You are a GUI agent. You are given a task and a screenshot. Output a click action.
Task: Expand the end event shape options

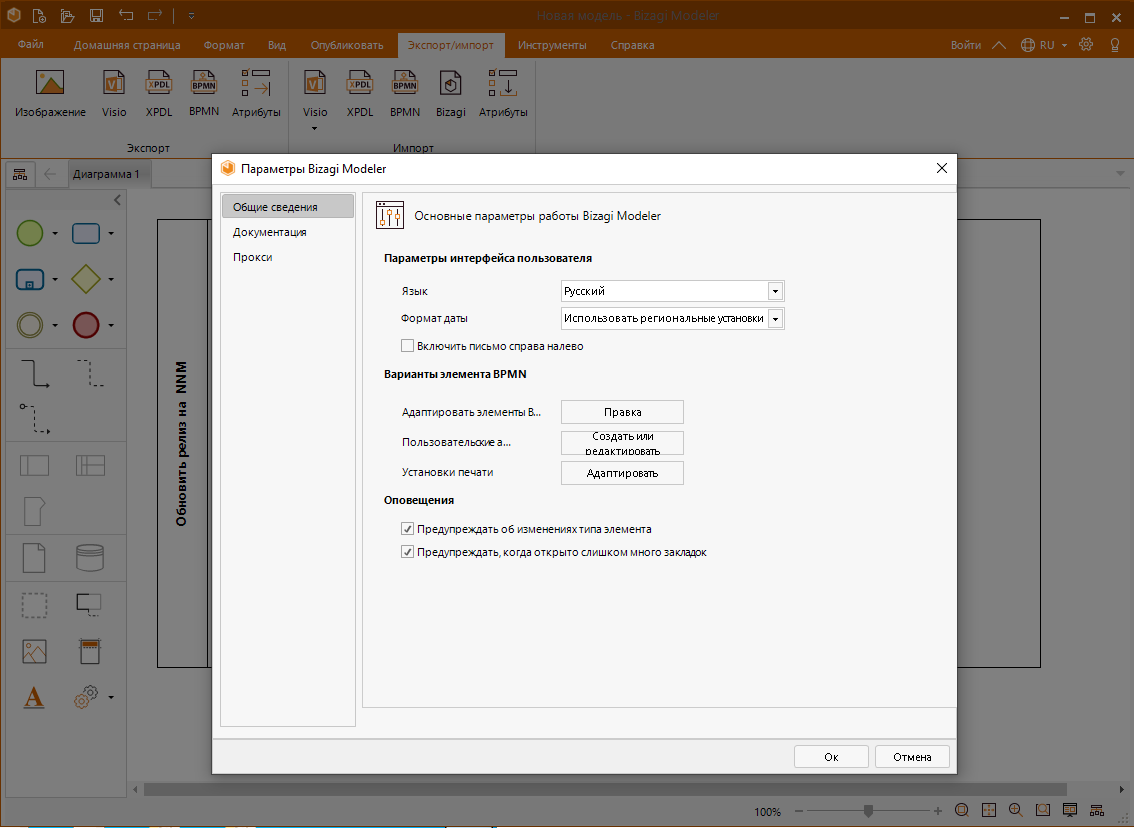111,325
